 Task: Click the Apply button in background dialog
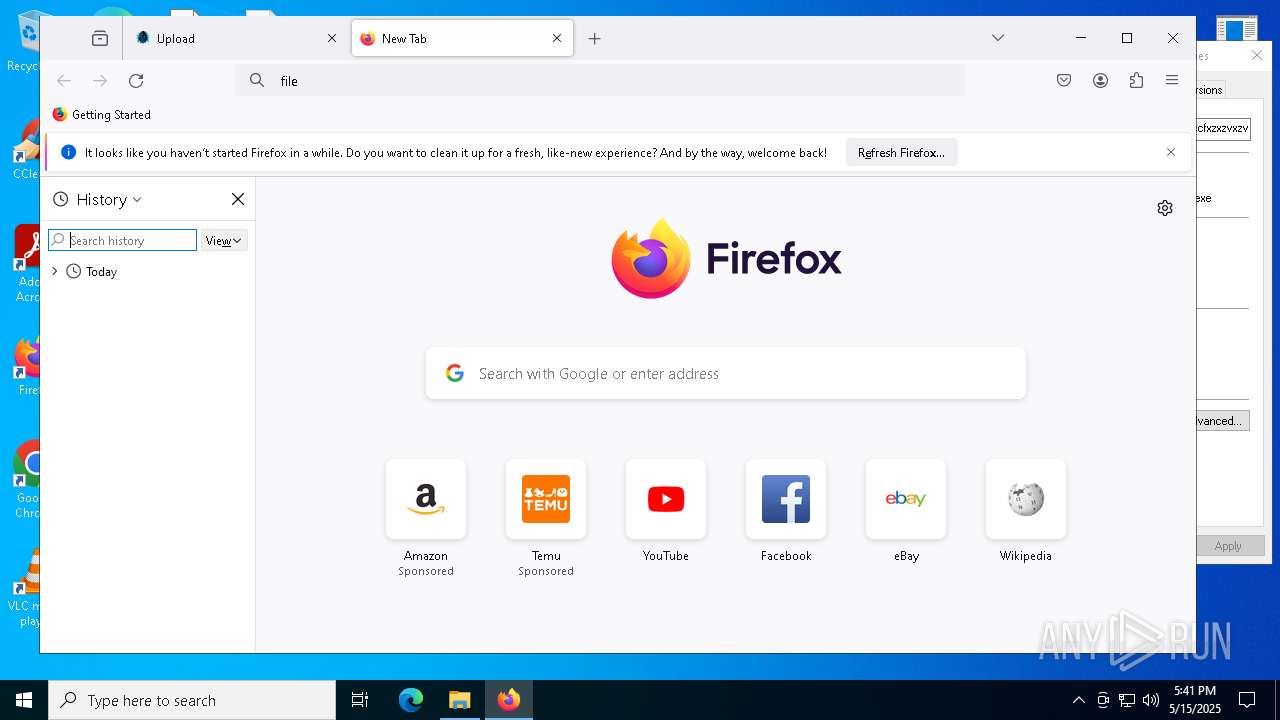tap(1230, 546)
